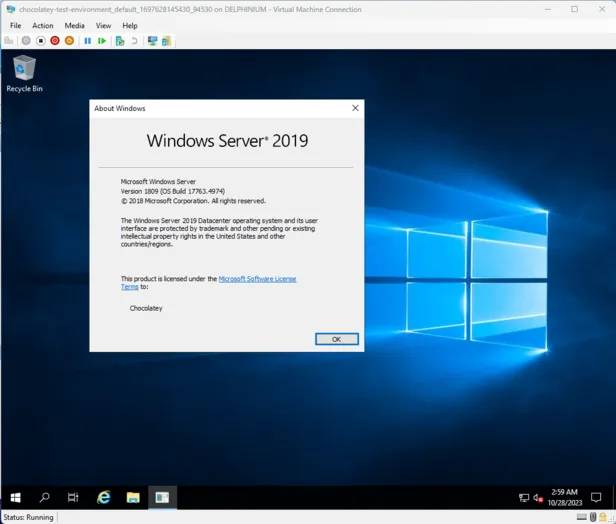
Task: Launch Internet Explorer from the taskbar
Action: coord(104,498)
